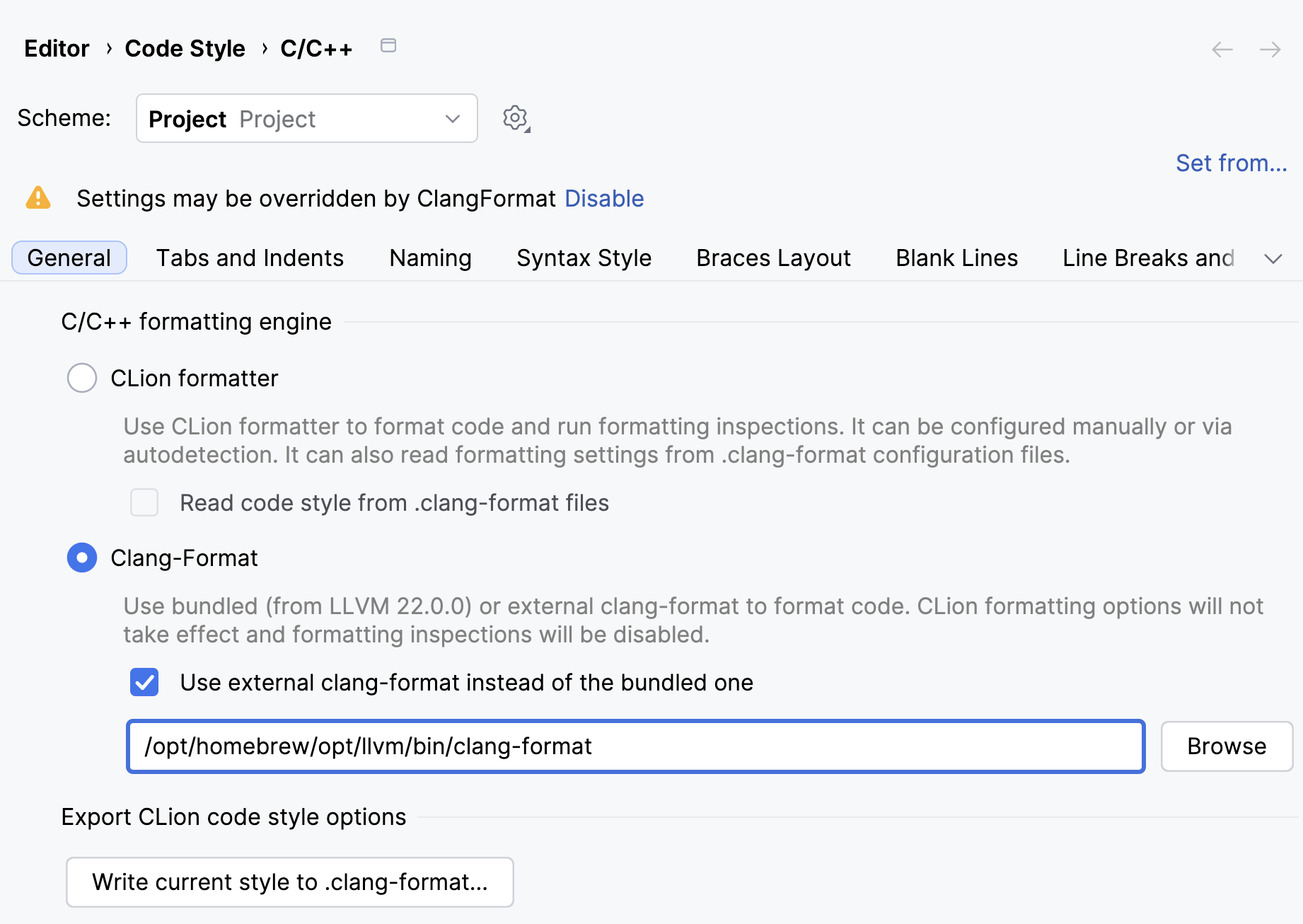Open the Braces Layout tab
Screen dimensions: 1303x924
(x=773, y=258)
